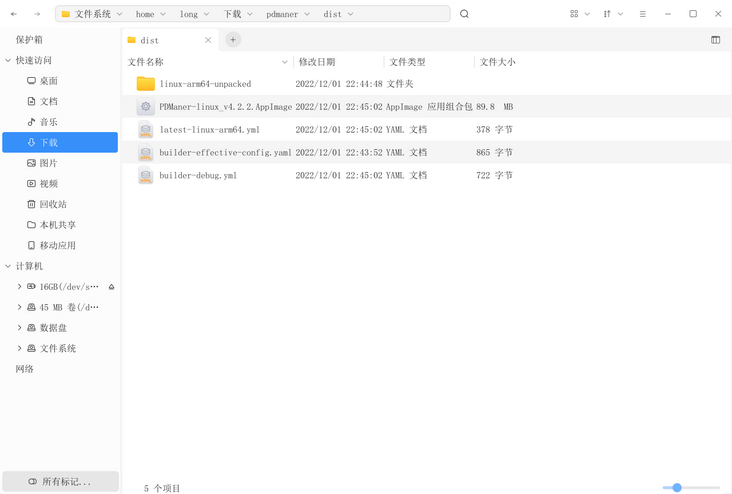The height and width of the screenshot is (494, 732).
Task: Eject the 16GB drive
Action: pyautogui.click(x=112, y=287)
